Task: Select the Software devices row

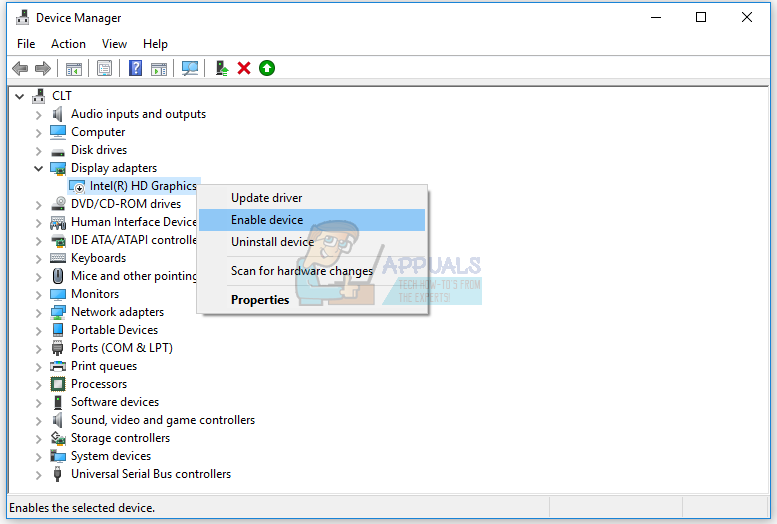Action: tap(115, 402)
